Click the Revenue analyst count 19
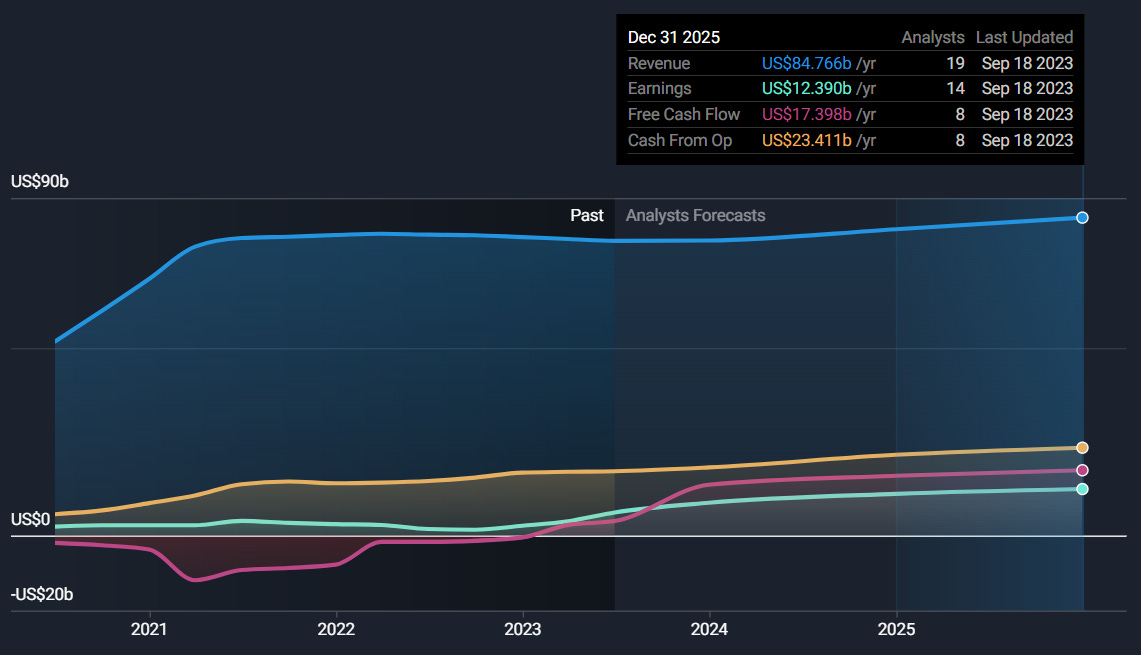Viewport: 1141px width, 655px height. coord(955,63)
